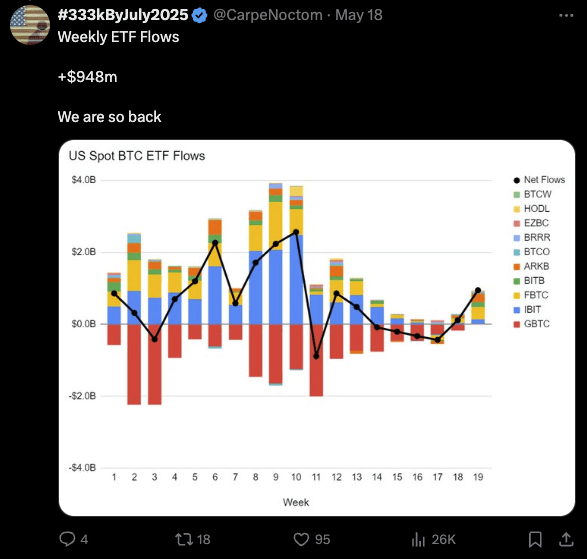Screen dimensions: 587x559
Task: Like the tweet with heart icon
Action: (x=301, y=540)
